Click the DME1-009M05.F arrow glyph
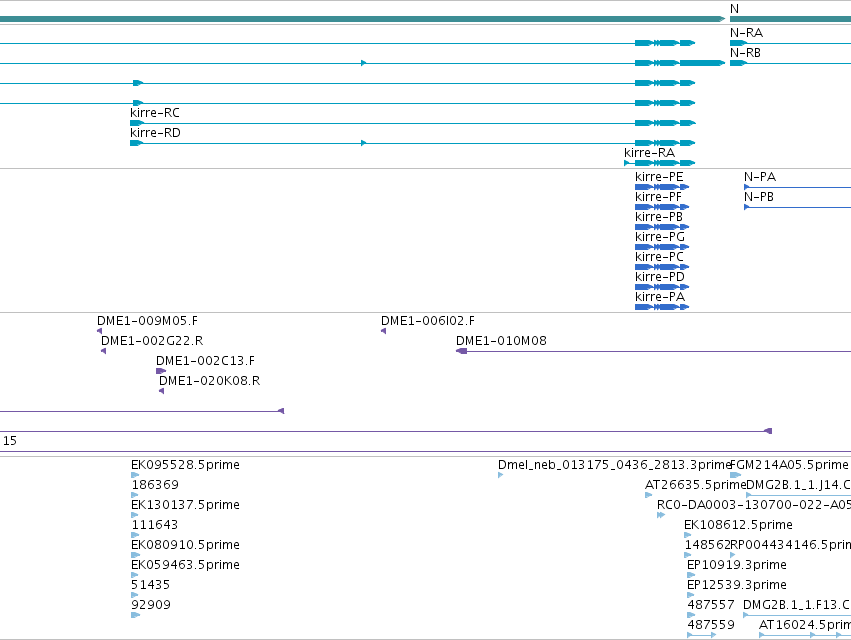Image resolution: width=851 pixels, height=640 pixels. [x=99, y=331]
